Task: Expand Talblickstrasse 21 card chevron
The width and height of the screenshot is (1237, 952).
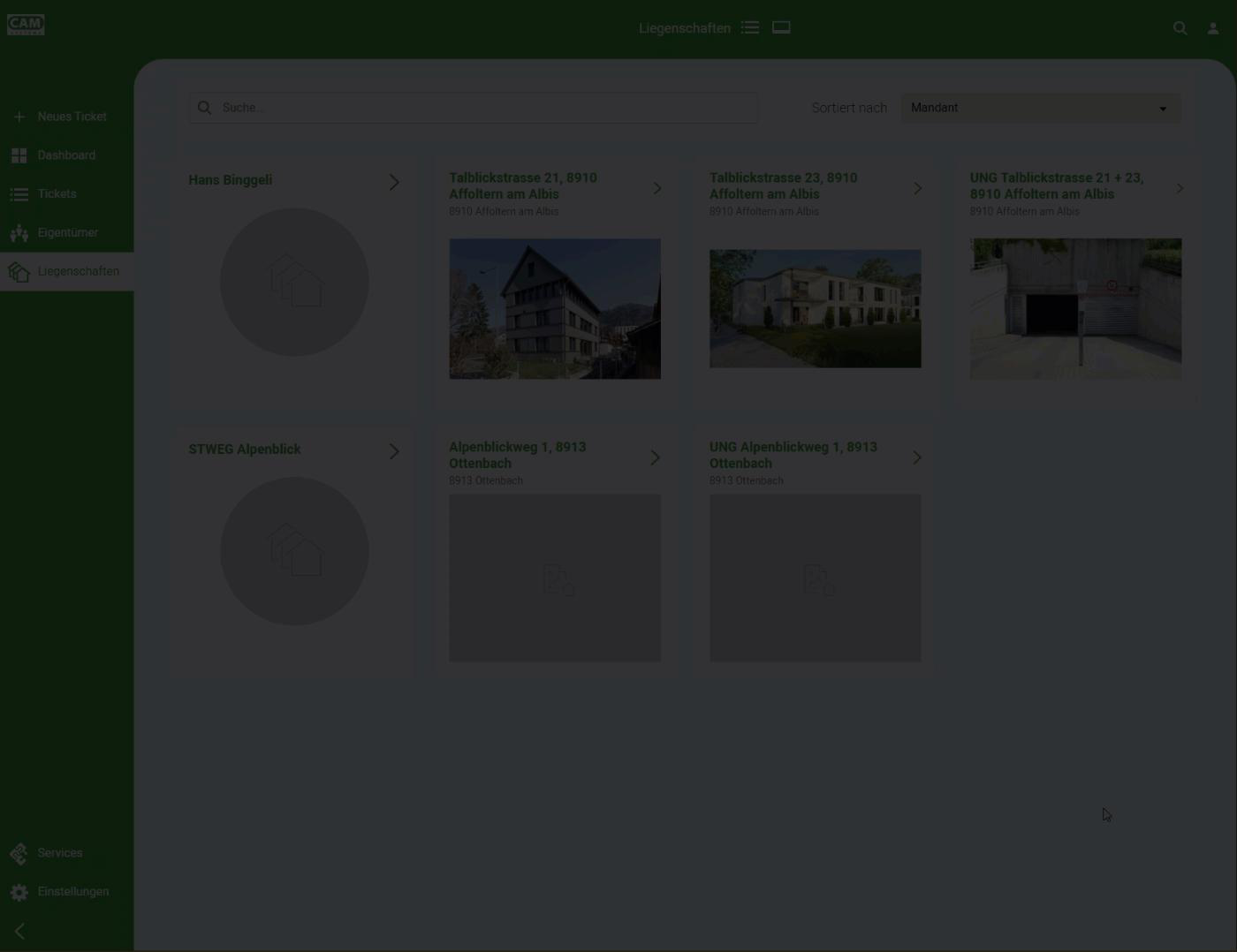Action: pos(656,188)
